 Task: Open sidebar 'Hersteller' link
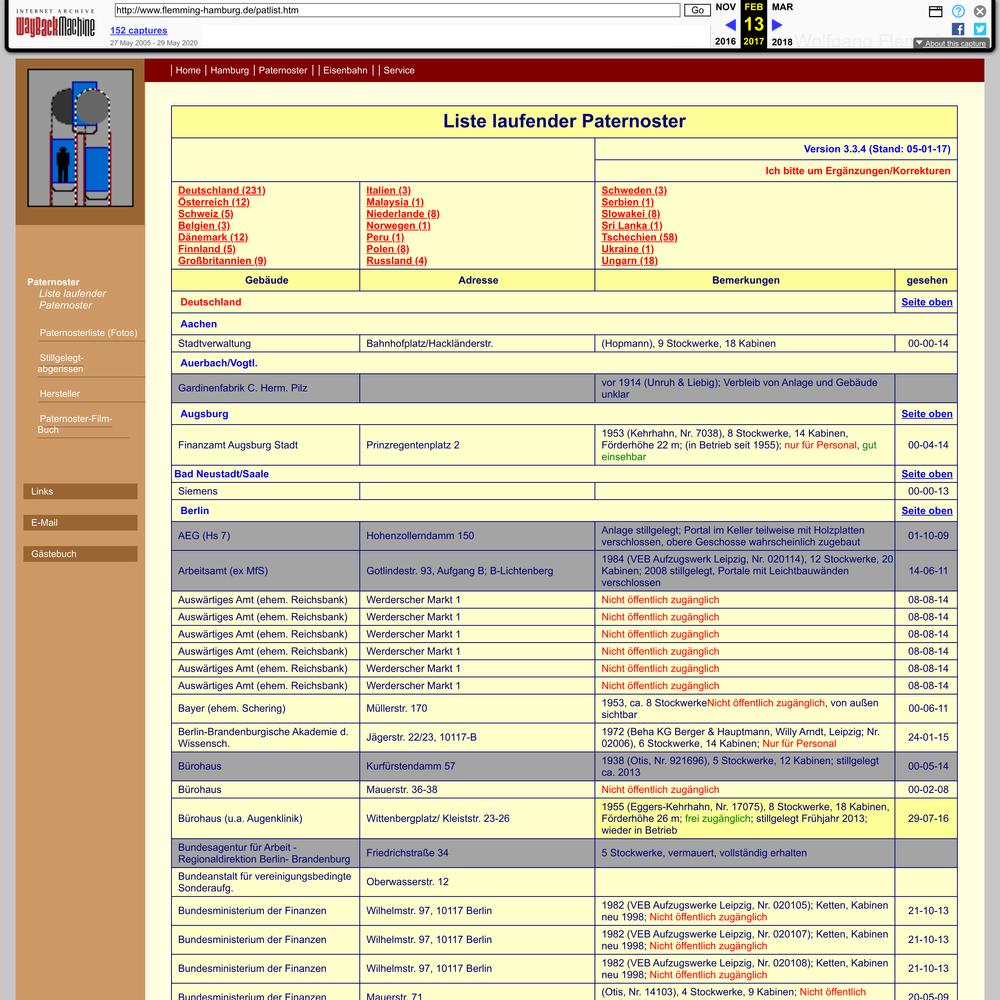(59, 393)
